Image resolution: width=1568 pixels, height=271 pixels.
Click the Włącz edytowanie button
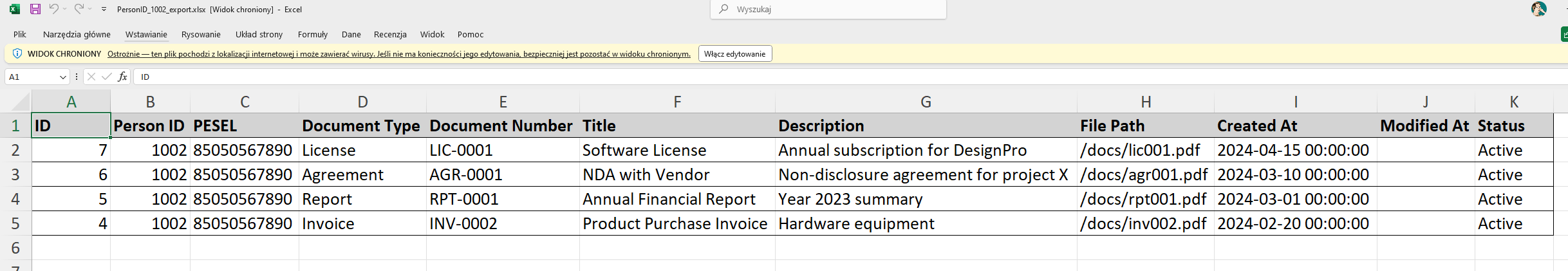point(734,54)
